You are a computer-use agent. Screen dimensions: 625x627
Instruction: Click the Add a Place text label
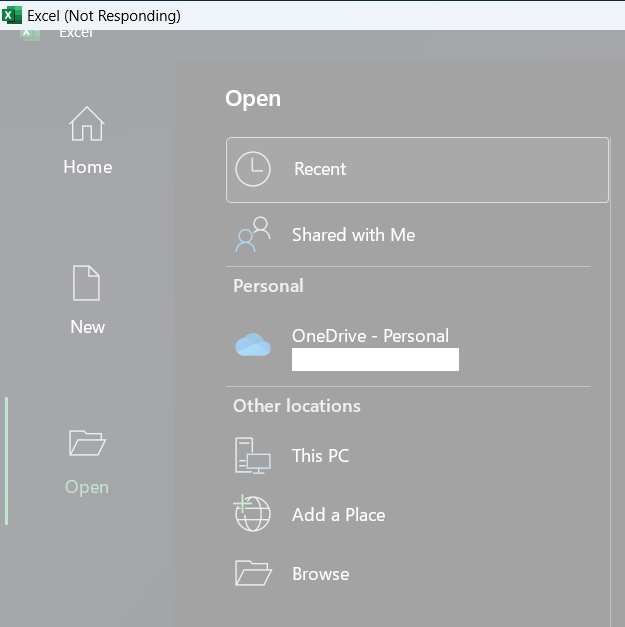pyautogui.click(x=338, y=515)
